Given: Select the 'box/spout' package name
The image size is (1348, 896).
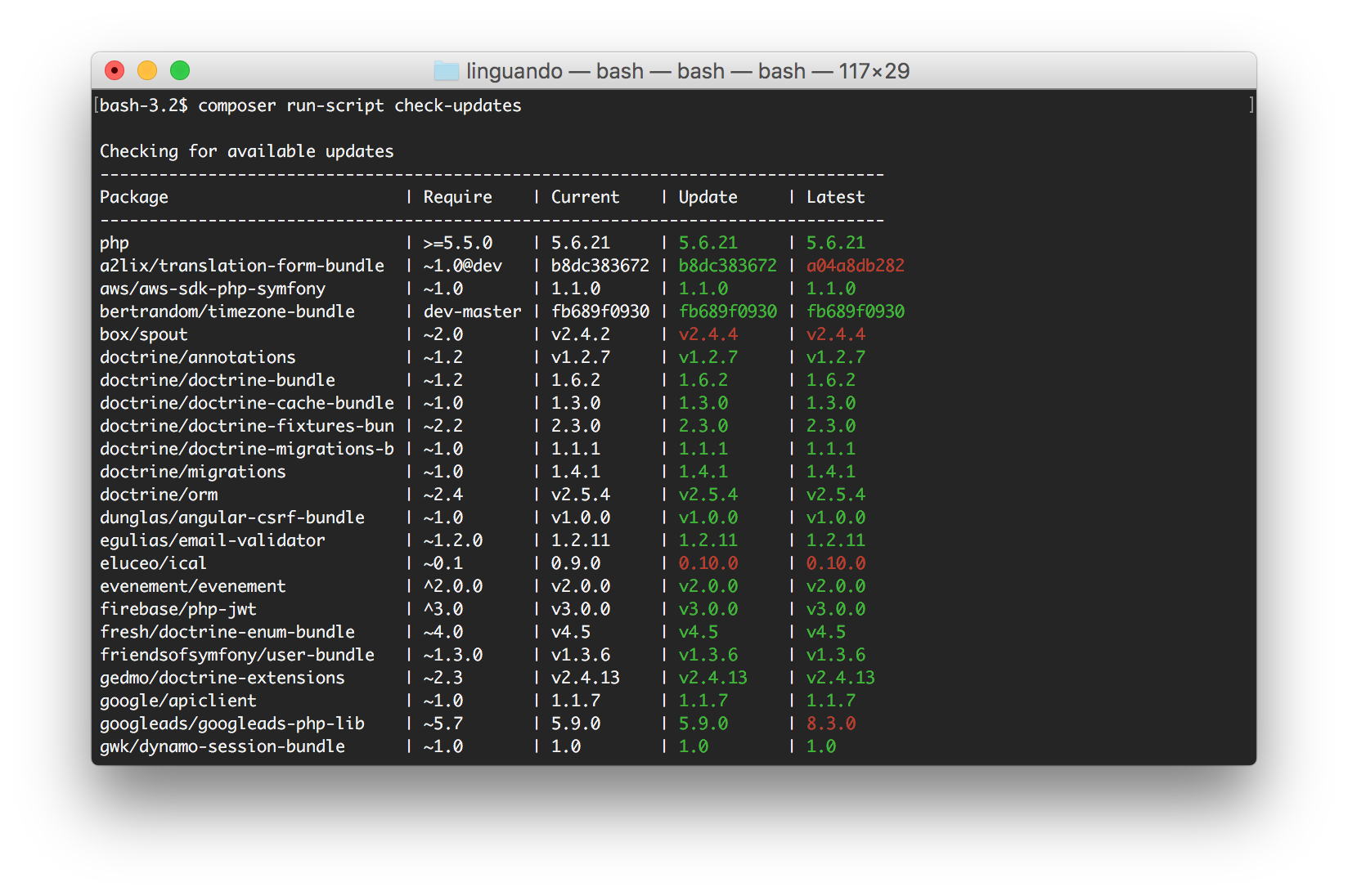Looking at the screenshot, I should [144, 334].
